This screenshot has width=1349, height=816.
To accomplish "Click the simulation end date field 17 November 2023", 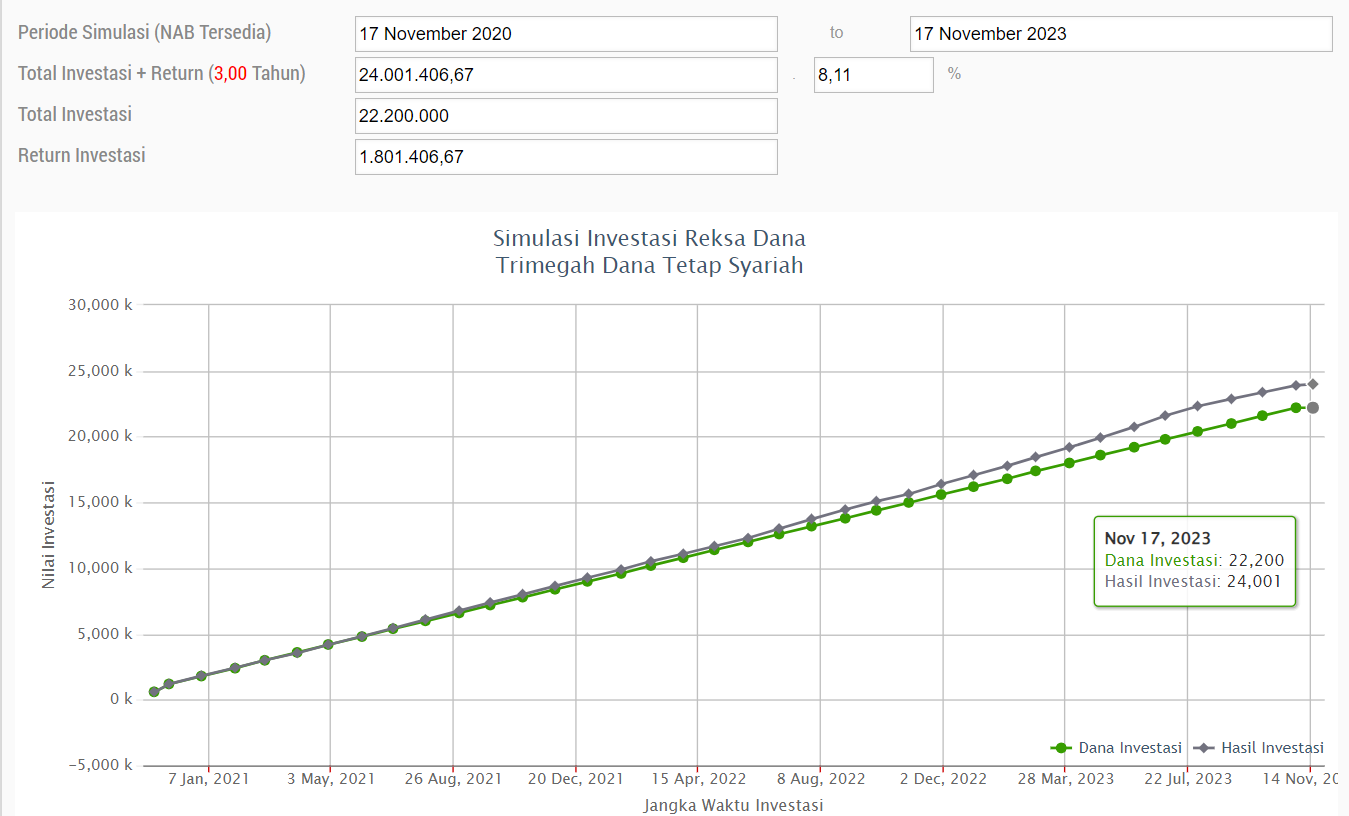I will pyautogui.click(x=1121, y=34).
